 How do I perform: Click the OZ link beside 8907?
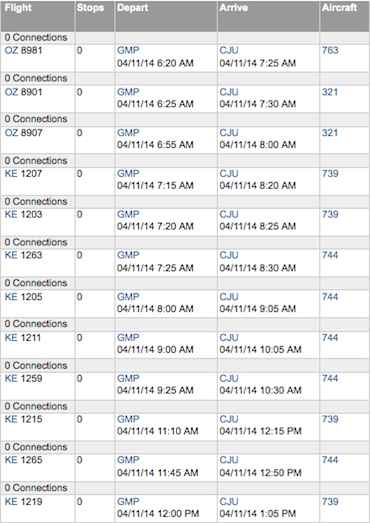11,133
